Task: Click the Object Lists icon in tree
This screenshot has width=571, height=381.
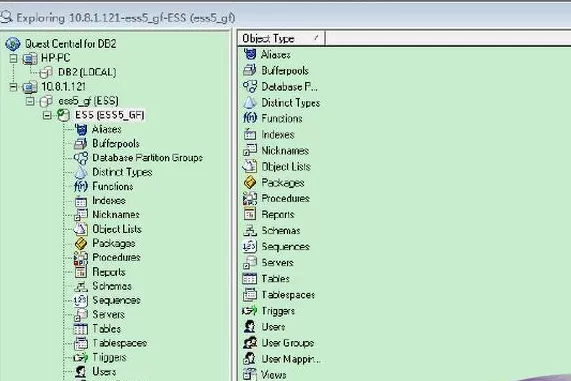Action: click(x=81, y=229)
